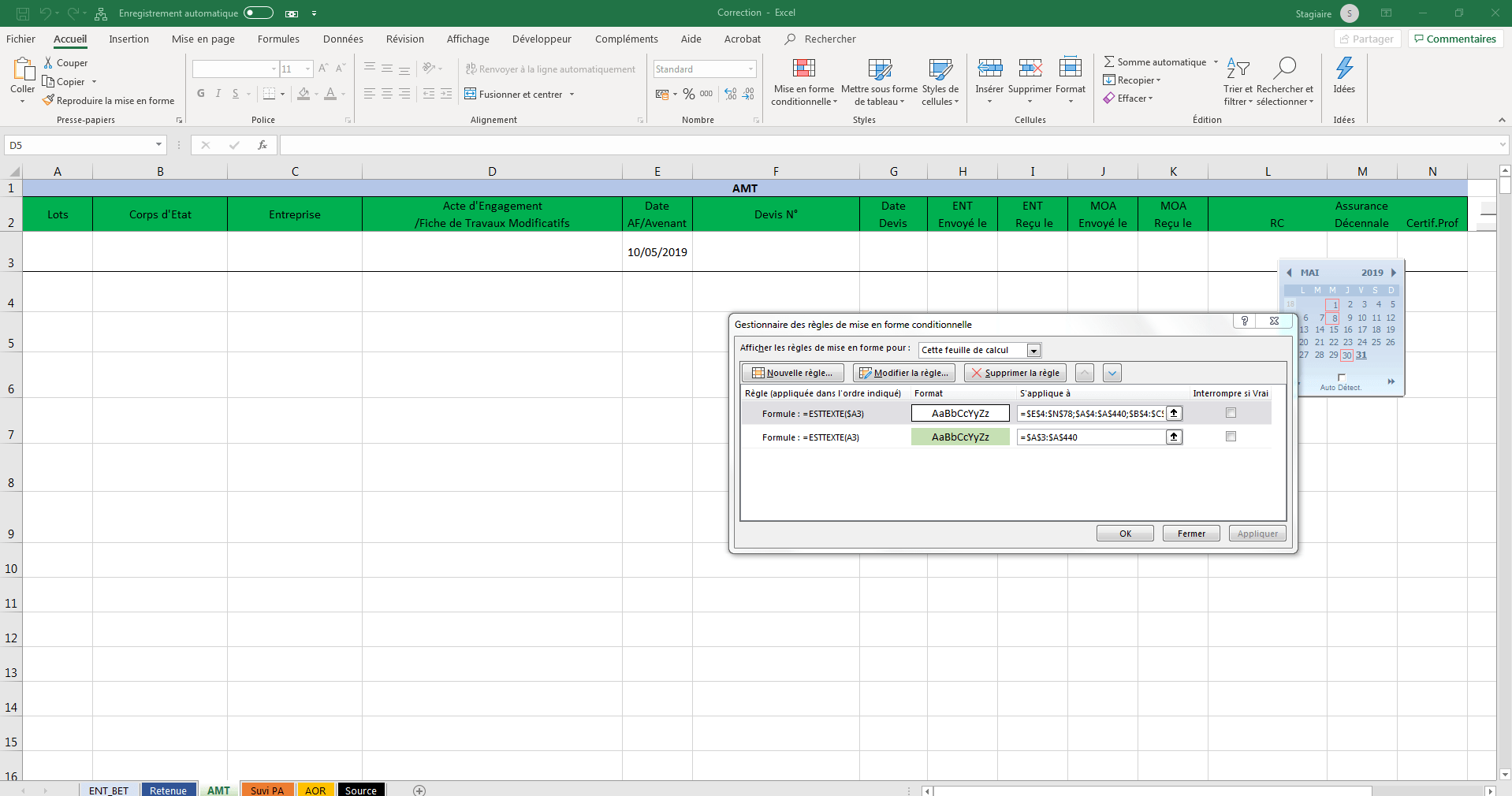Select Mettre sous forme de tableau
Screen dimensions: 1512x796
[878, 82]
